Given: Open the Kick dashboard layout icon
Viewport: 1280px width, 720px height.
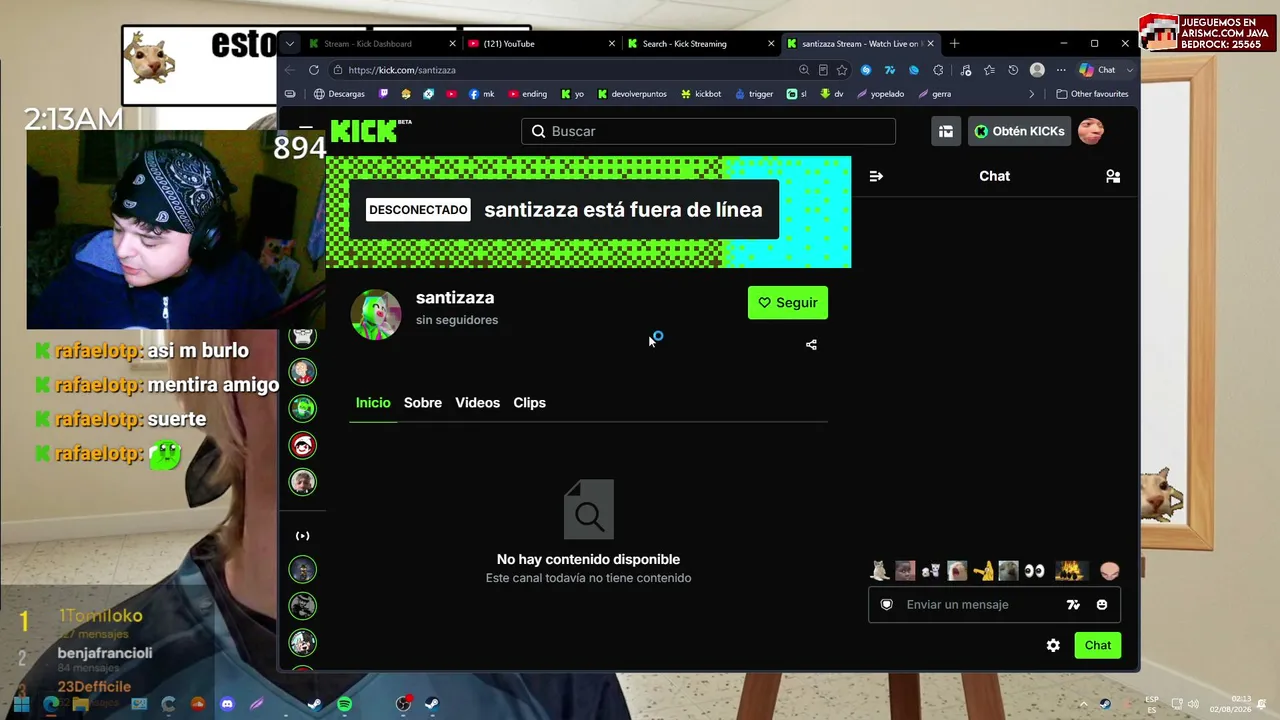Looking at the screenshot, I should coord(946,131).
